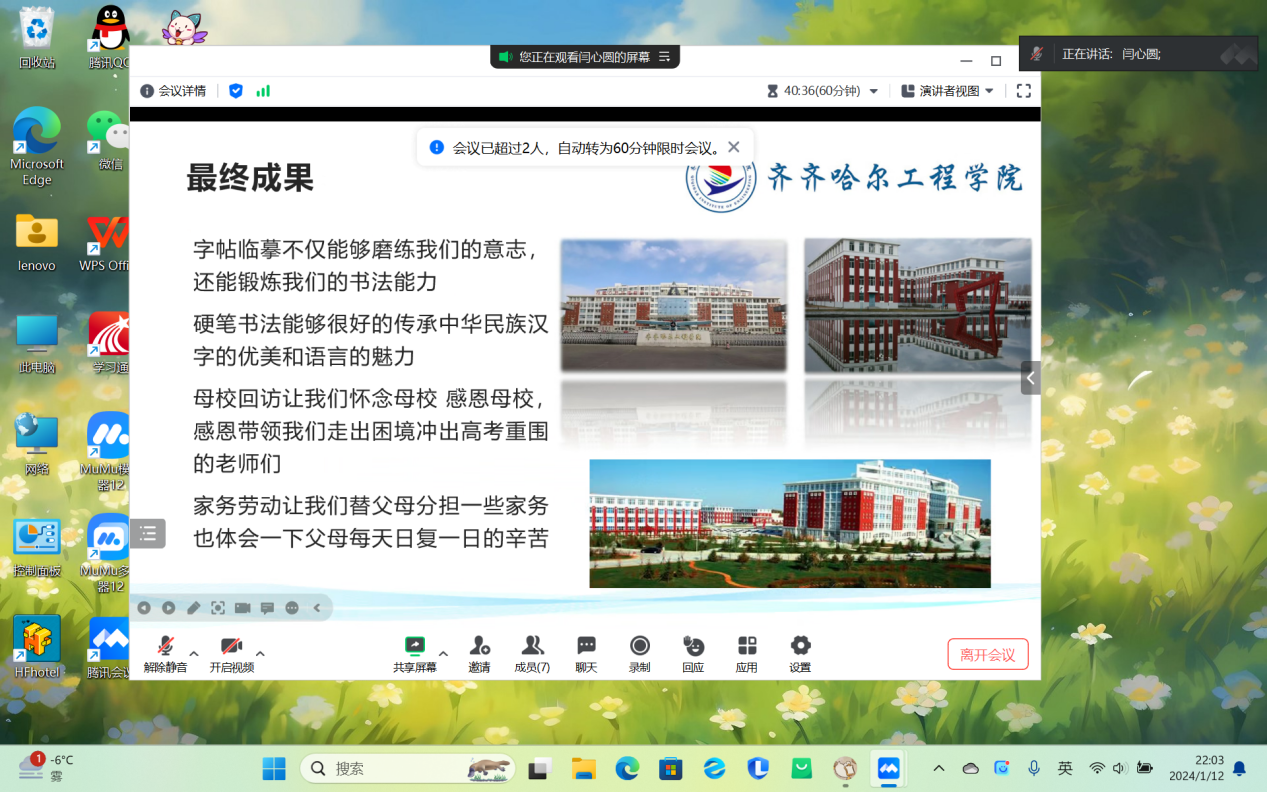Dismiss the 60分钟限时会议 notification

734,147
